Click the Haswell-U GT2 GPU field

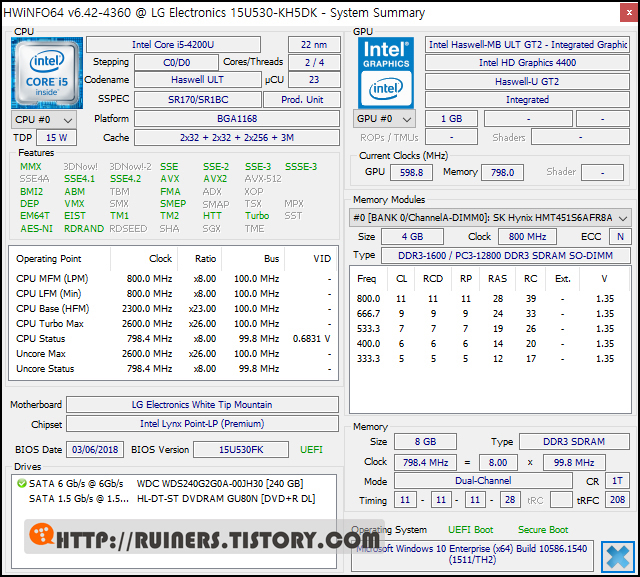tap(527, 82)
